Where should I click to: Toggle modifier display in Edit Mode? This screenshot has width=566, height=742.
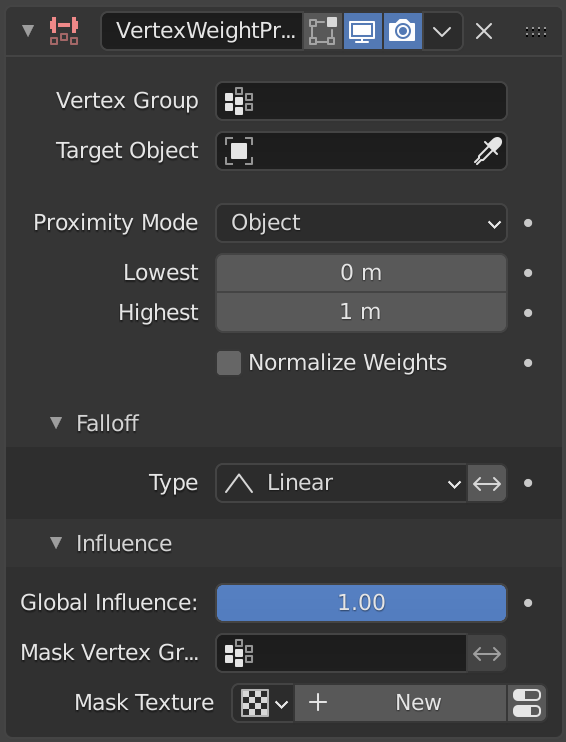point(323,31)
